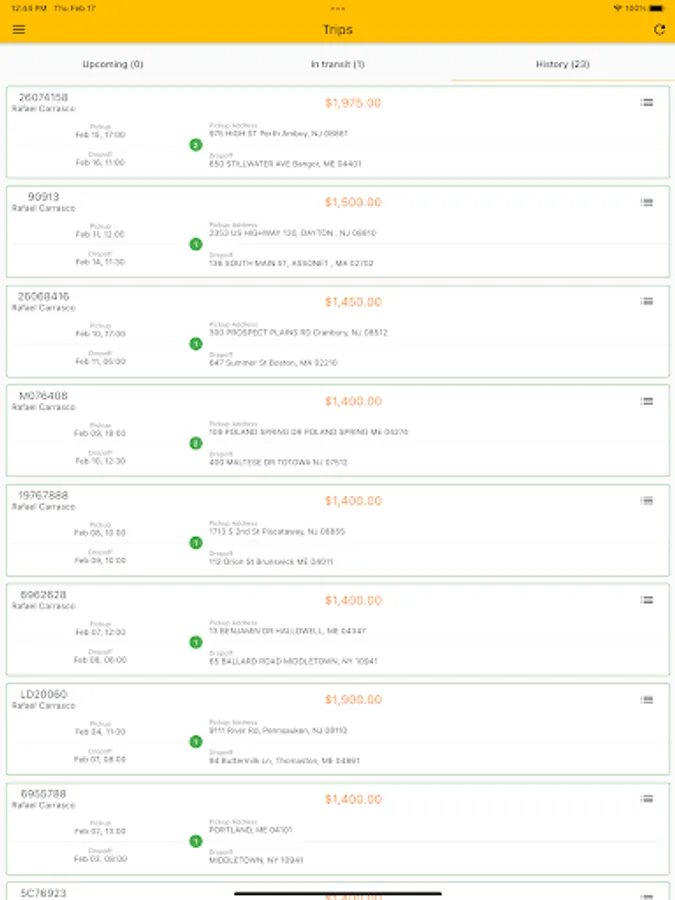675x900 pixels.
Task: Tap the green stop badge on trip M076408
Action: tap(196, 443)
